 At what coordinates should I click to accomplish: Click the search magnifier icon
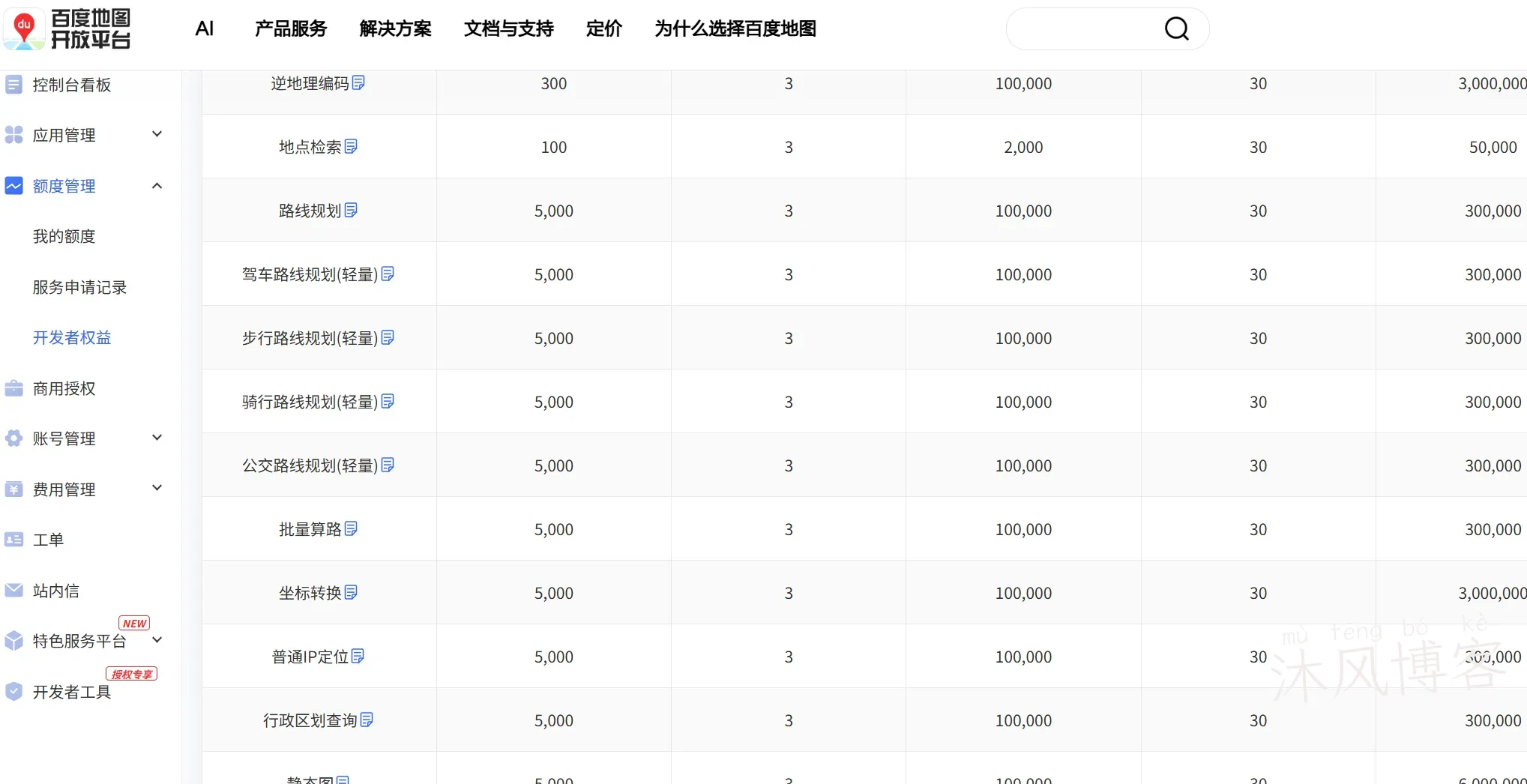point(1175,28)
